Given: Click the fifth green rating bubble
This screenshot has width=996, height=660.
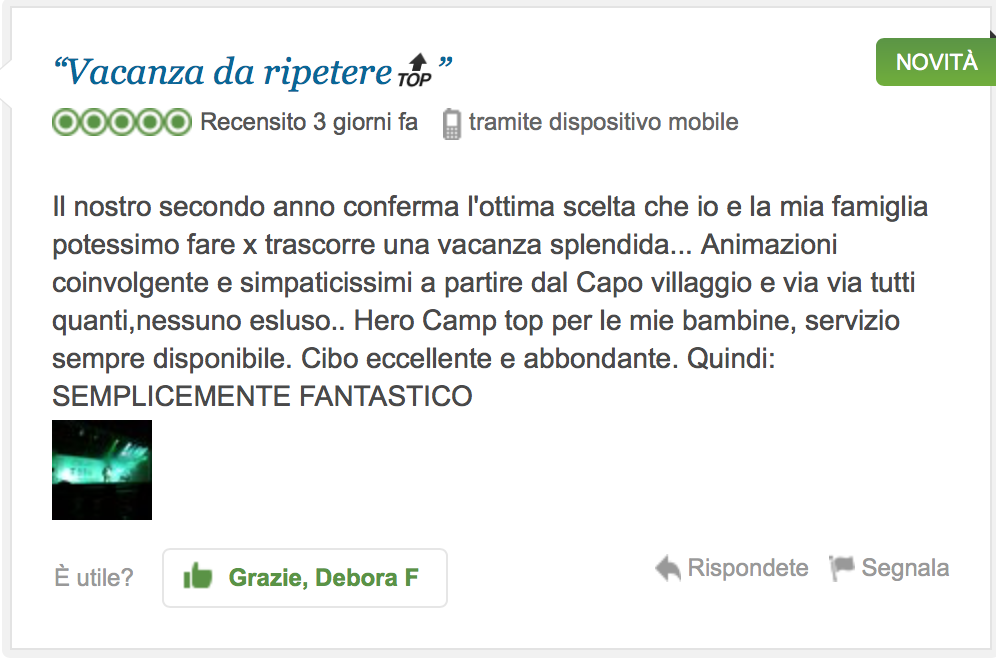Looking at the screenshot, I should [177, 122].
